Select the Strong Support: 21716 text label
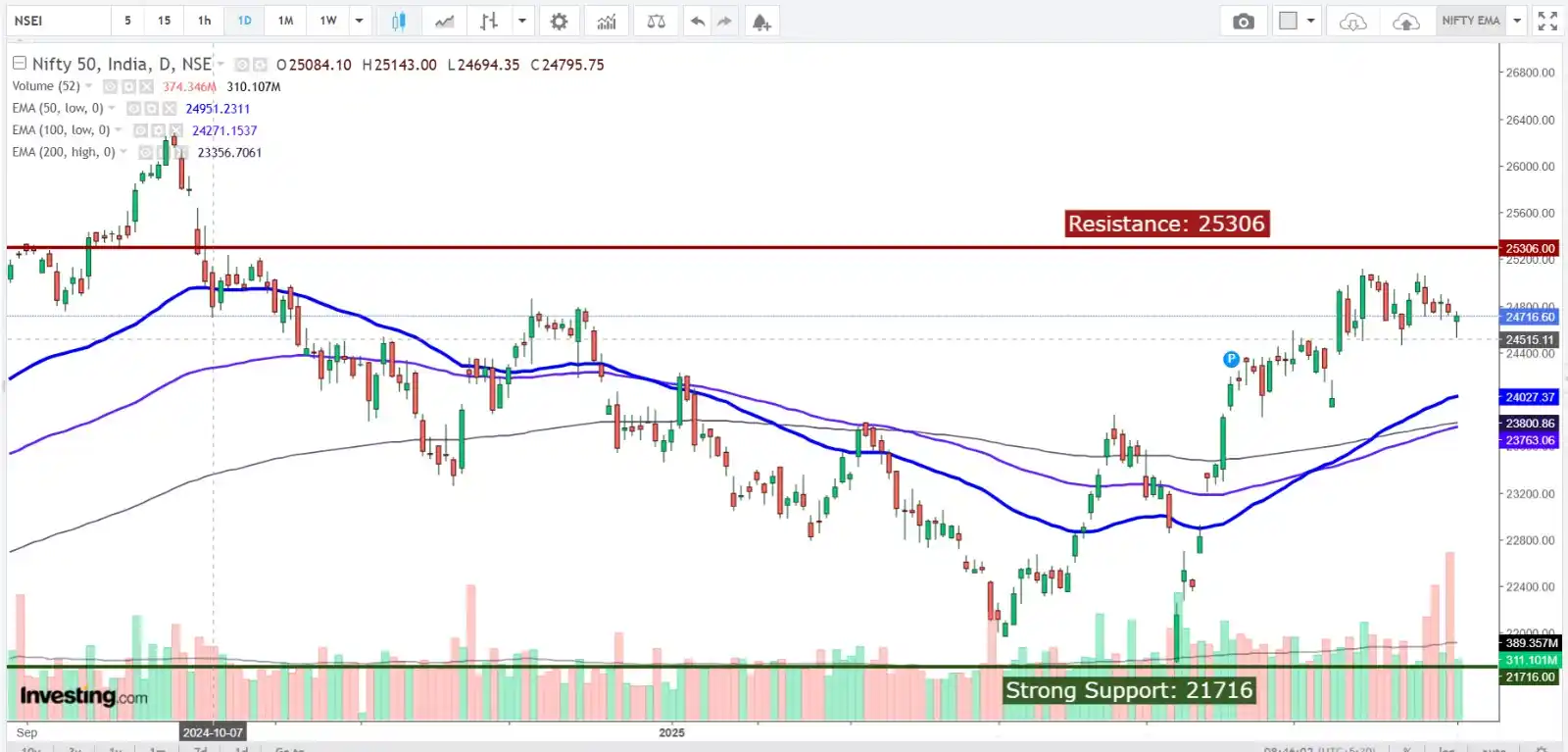This screenshot has width=1568, height=752. [x=1129, y=690]
